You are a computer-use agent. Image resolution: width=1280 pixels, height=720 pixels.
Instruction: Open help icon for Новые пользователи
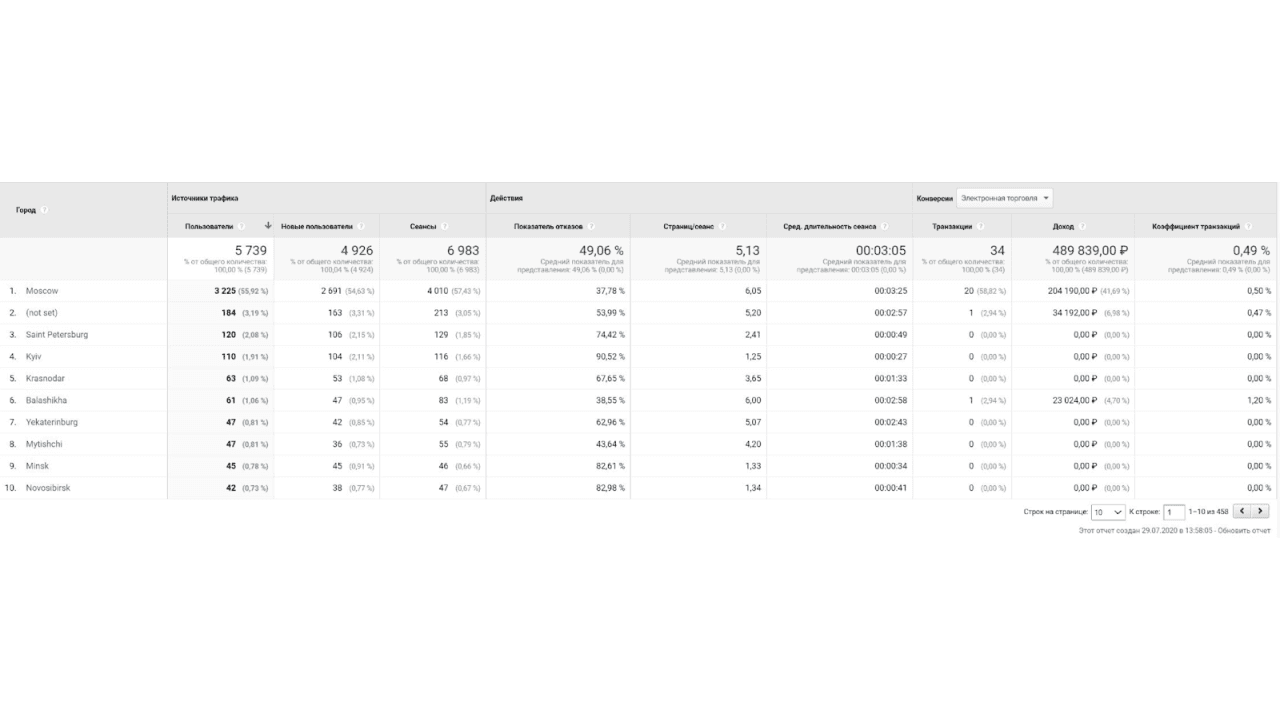(361, 226)
